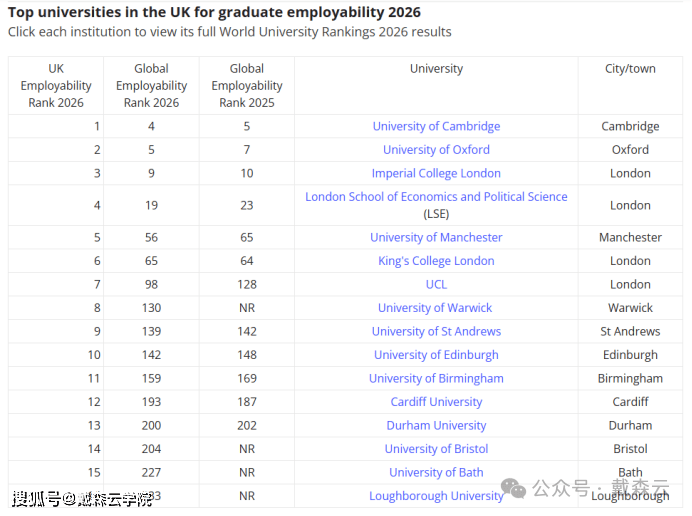692x516 pixels.
Task: Open the University of Oxford link
Action: (x=436, y=150)
